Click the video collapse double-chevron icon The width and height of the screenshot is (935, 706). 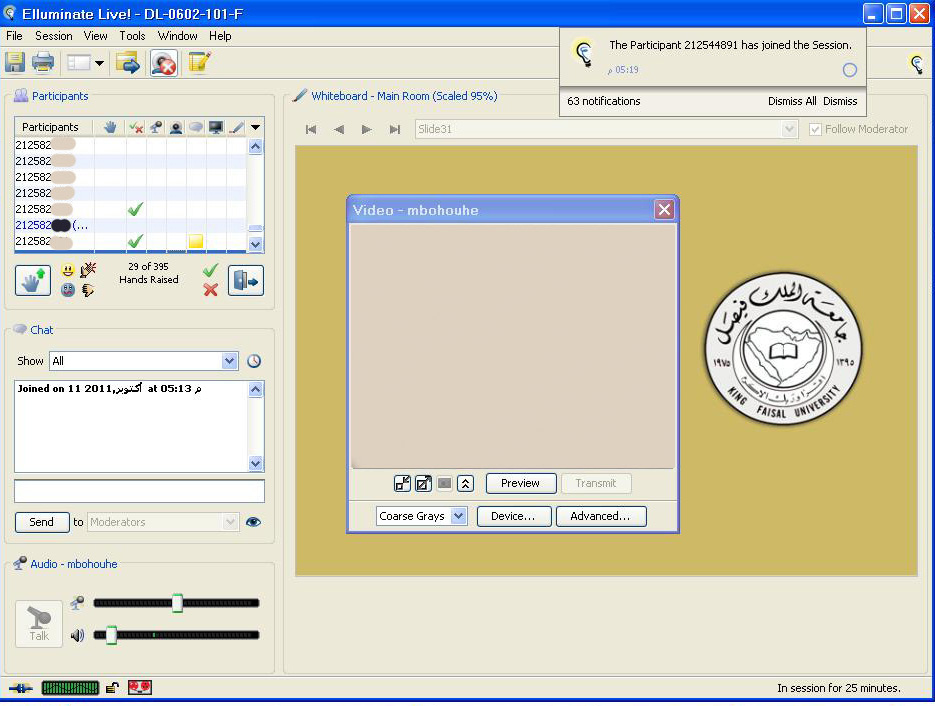point(465,483)
